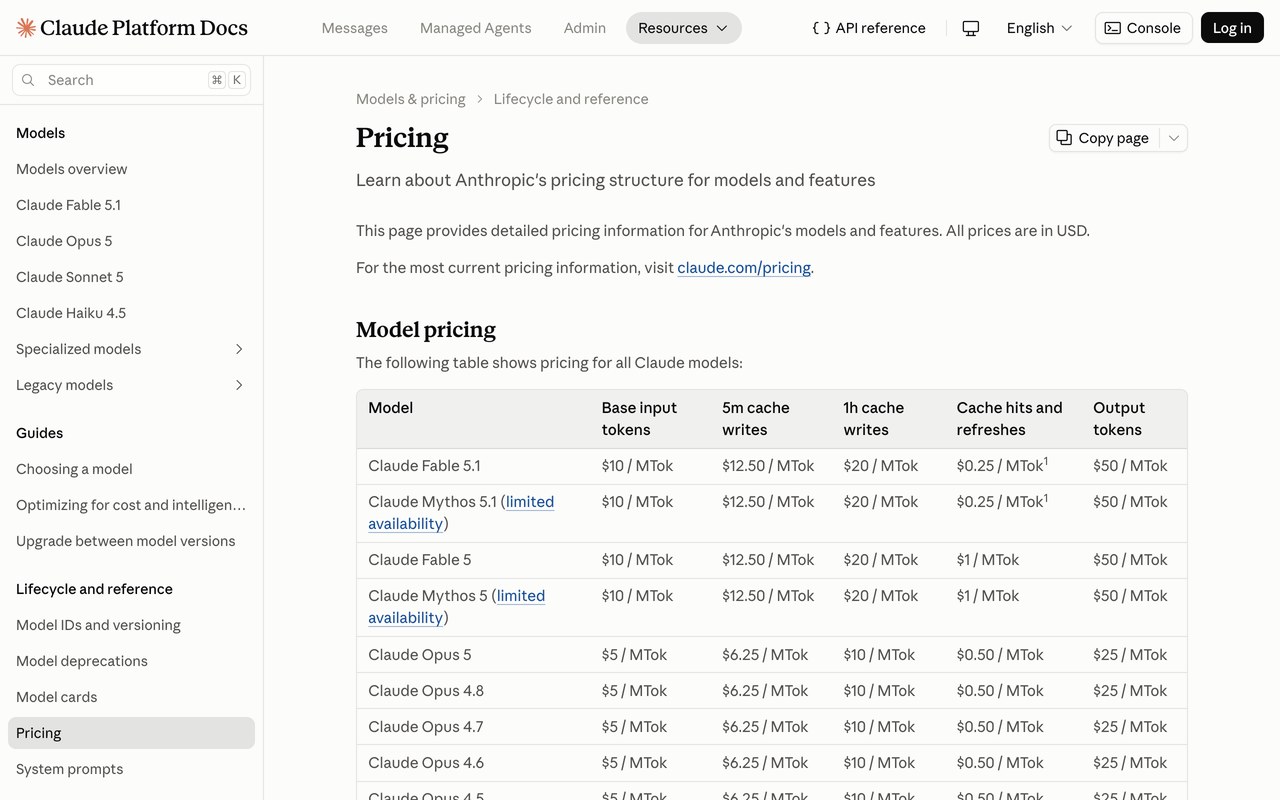Viewport: 1280px width, 800px height.
Task: Click the search magnifier icon
Action: (x=28, y=80)
